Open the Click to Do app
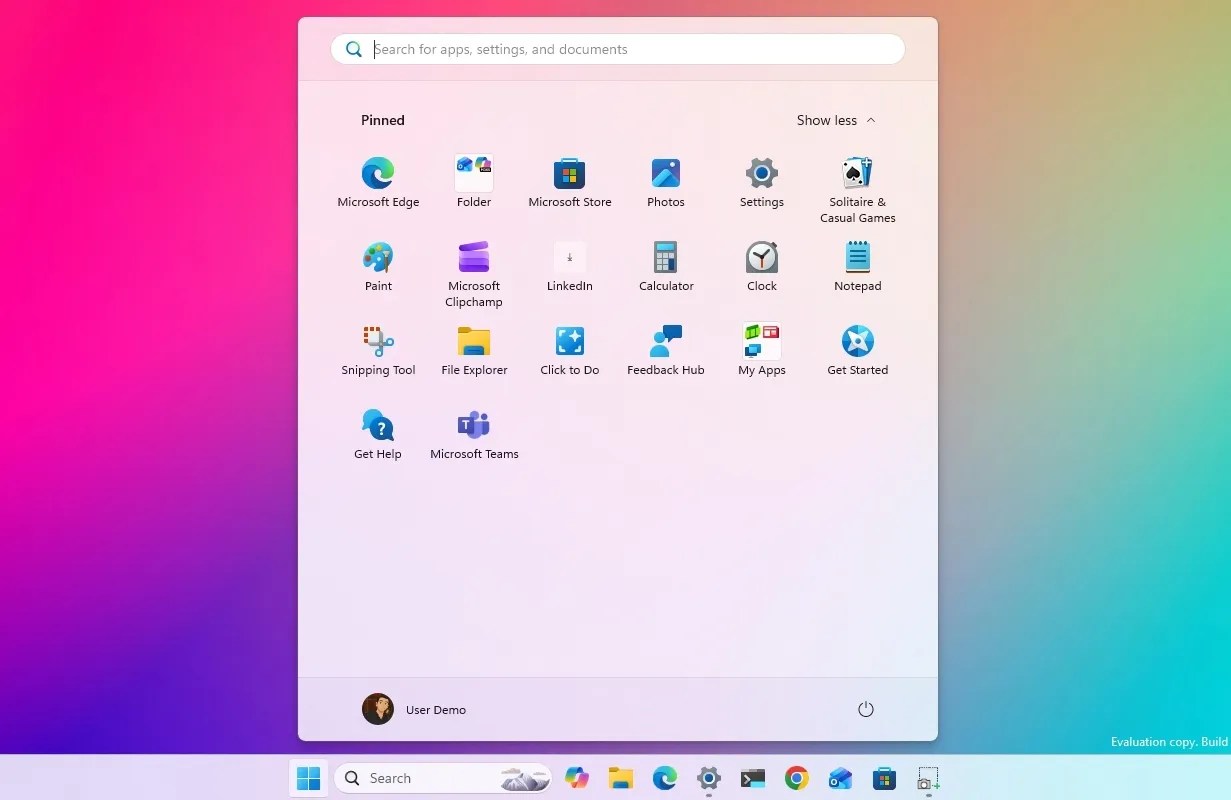The width and height of the screenshot is (1231, 800). pos(570,350)
